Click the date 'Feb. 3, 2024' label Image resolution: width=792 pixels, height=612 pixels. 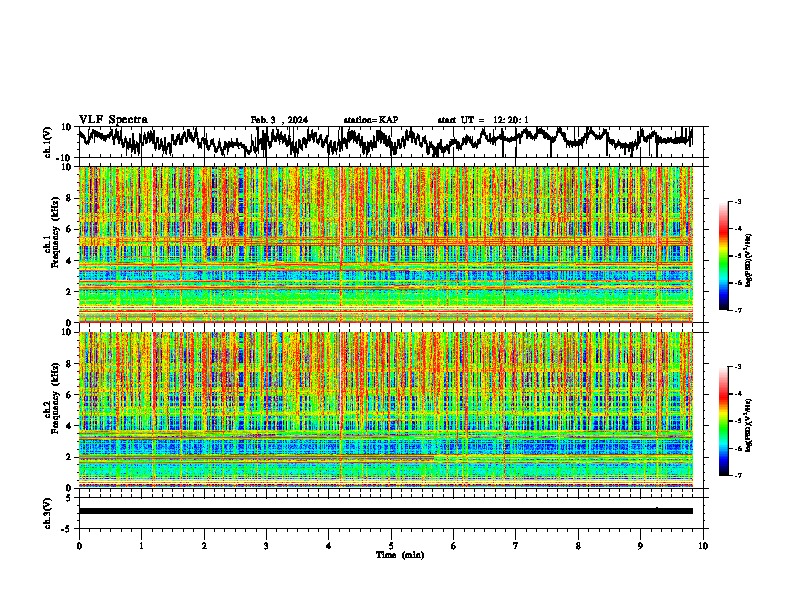coord(279,120)
